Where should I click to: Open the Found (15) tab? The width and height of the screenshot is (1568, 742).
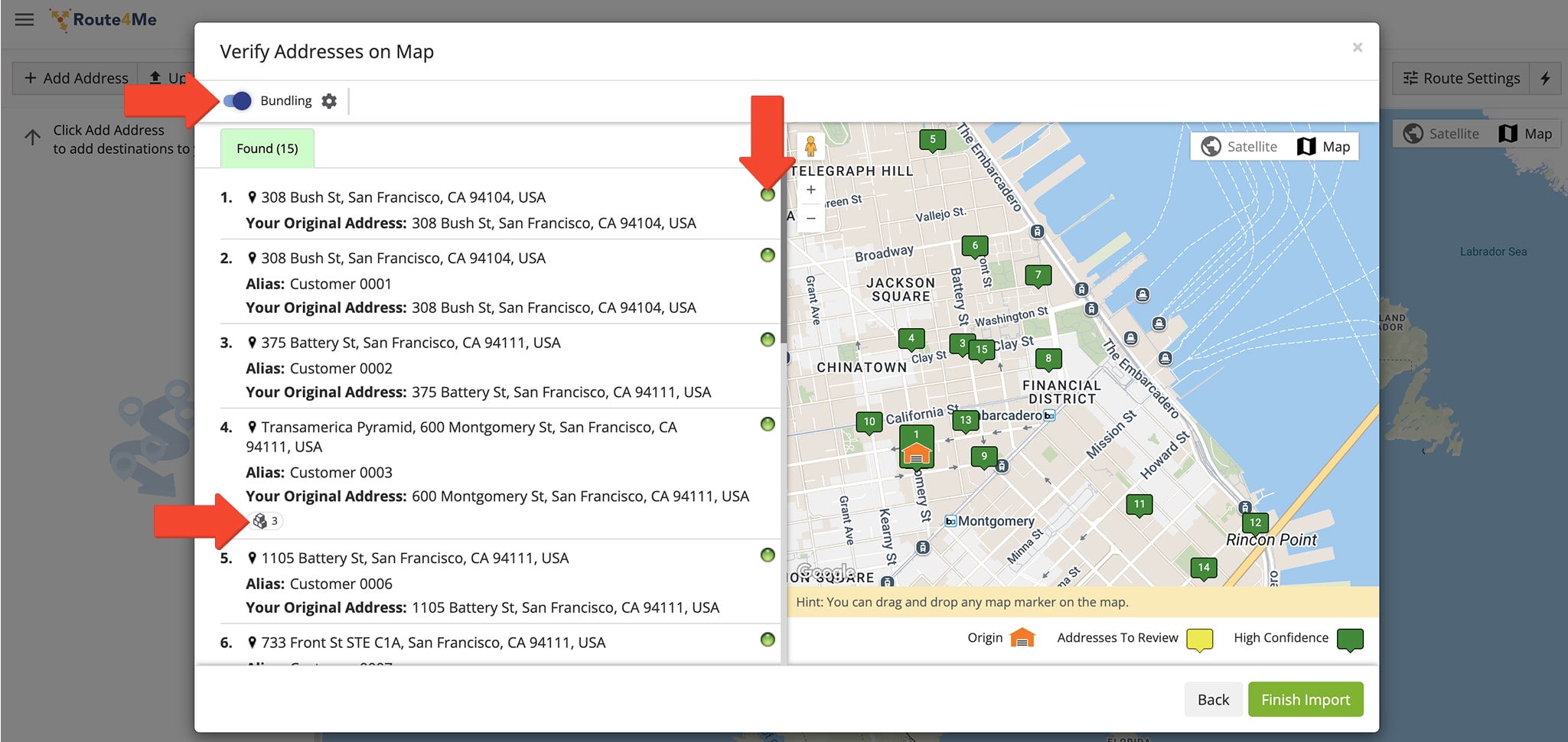point(267,148)
